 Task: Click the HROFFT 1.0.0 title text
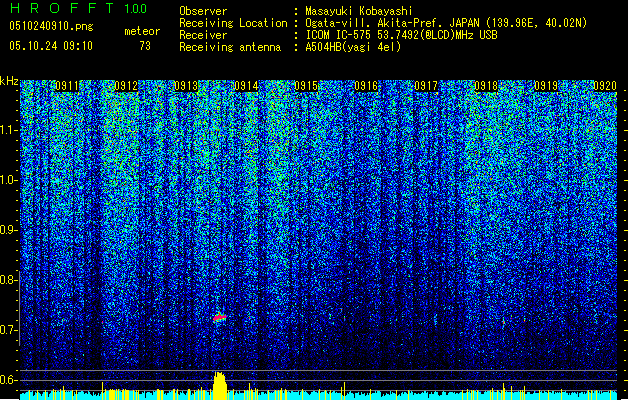(x=78, y=8)
